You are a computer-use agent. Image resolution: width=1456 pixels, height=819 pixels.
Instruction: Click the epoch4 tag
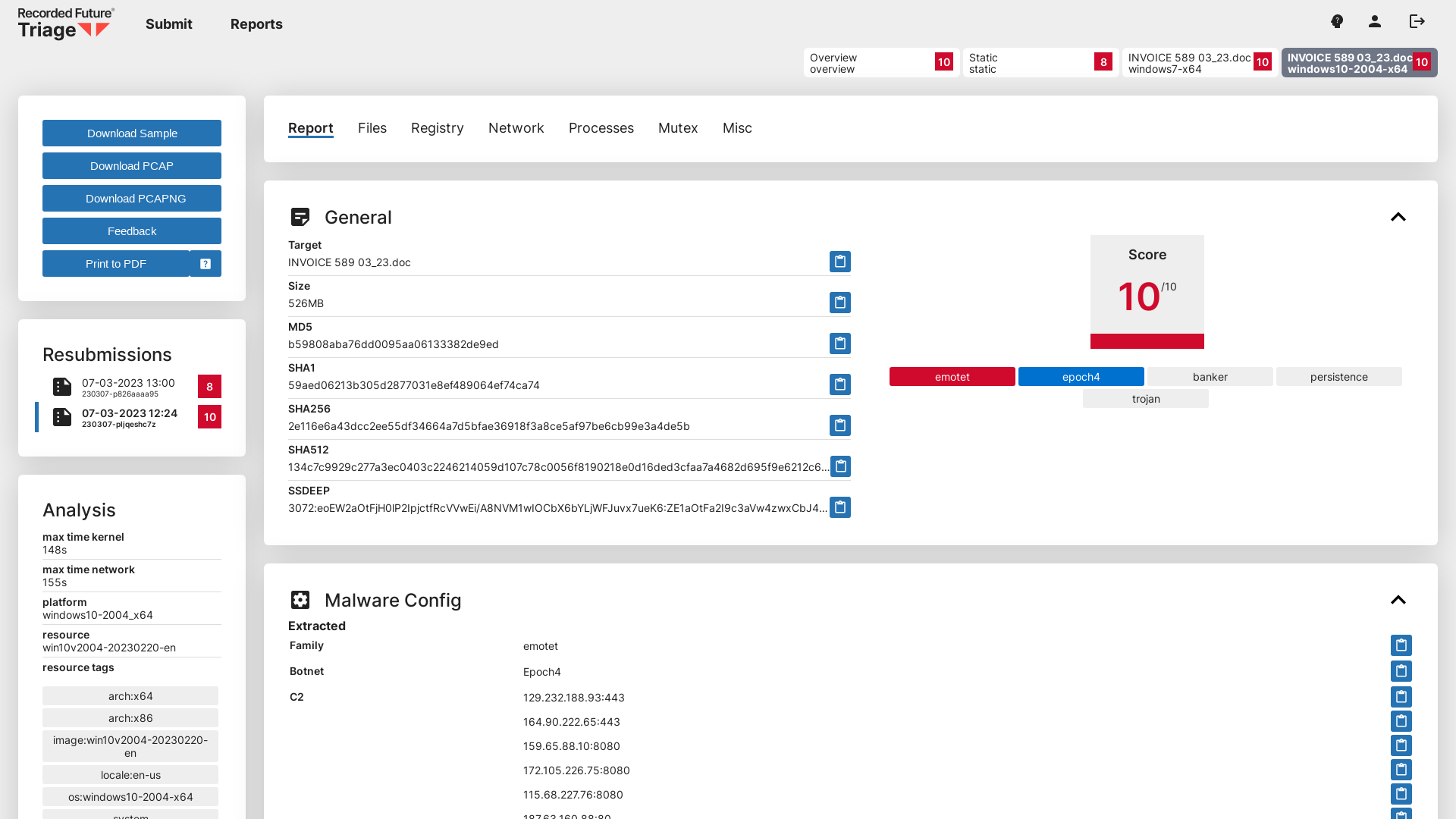coord(1081,377)
